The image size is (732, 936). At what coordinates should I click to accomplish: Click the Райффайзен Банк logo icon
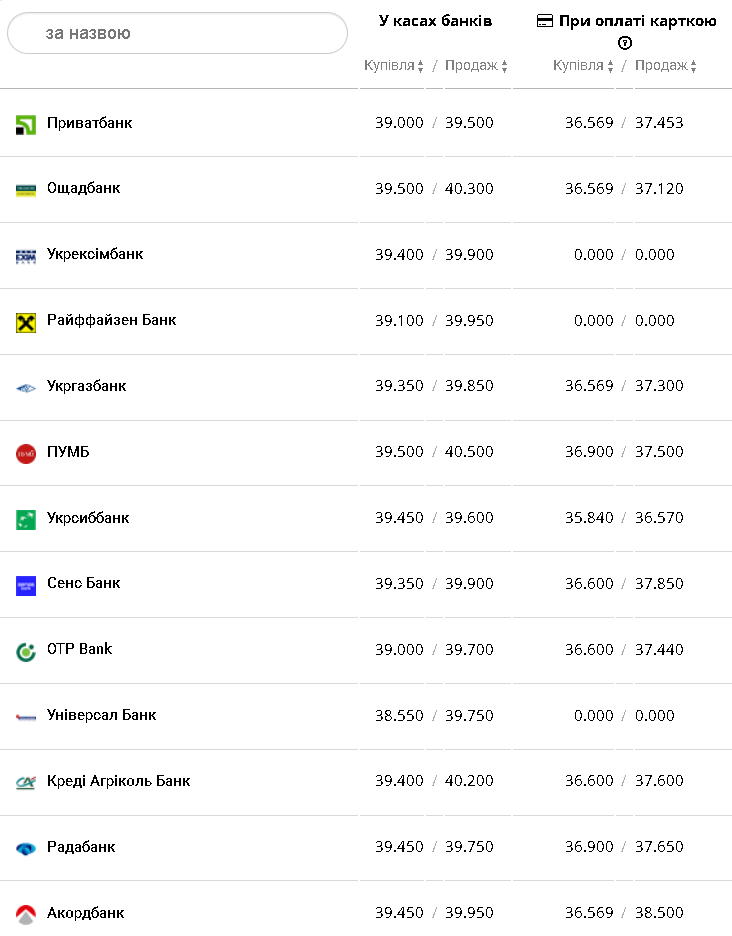coord(26,322)
